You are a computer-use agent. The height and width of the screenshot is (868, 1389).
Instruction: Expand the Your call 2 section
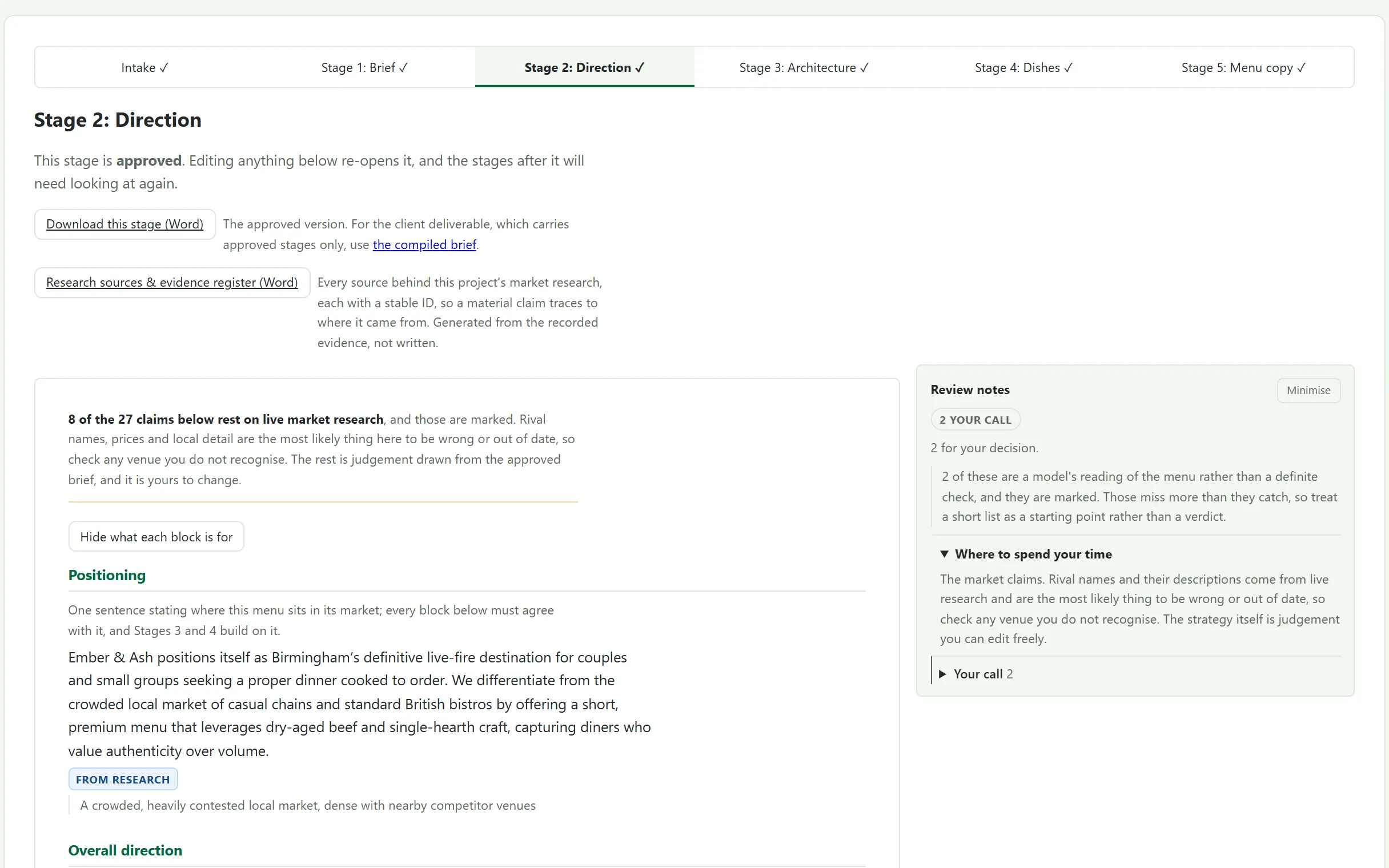pos(976,674)
